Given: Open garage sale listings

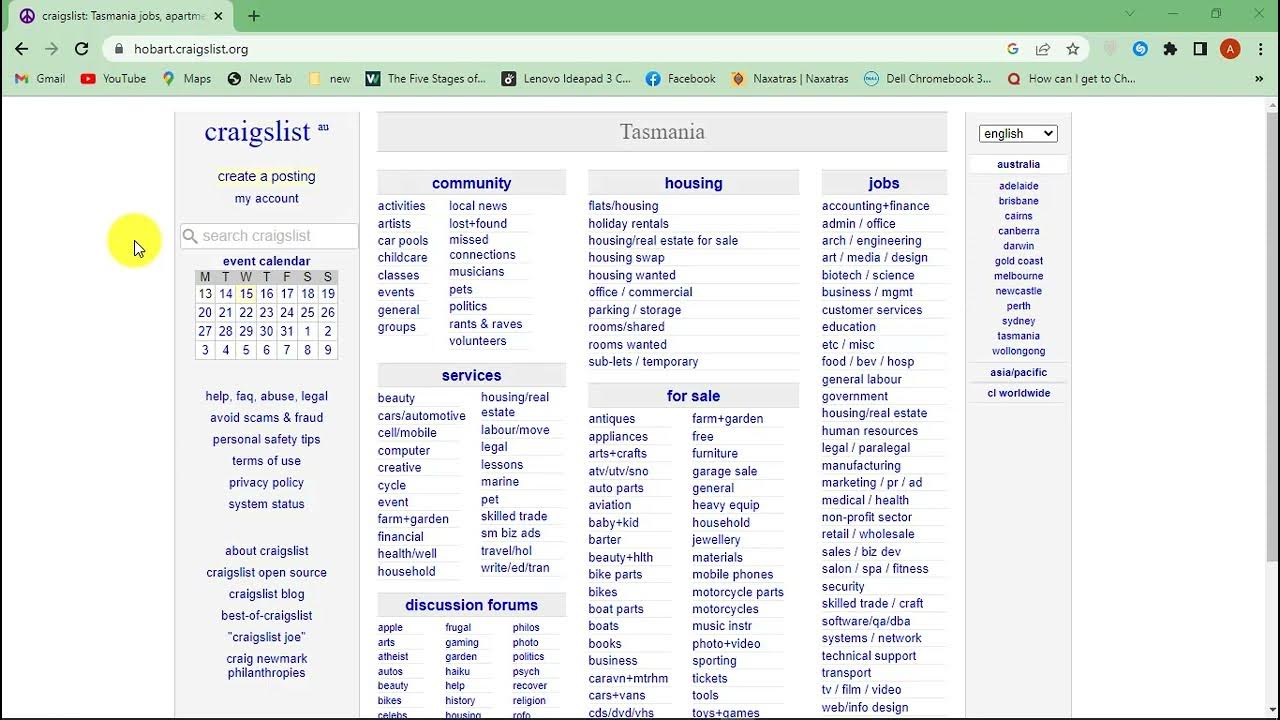Looking at the screenshot, I should pyautogui.click(x=724, y=471).
